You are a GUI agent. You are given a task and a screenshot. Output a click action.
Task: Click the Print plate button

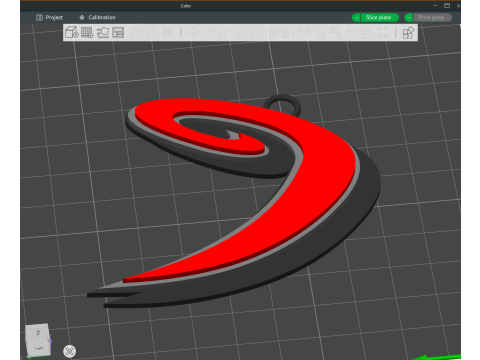(x=432, y=17)
